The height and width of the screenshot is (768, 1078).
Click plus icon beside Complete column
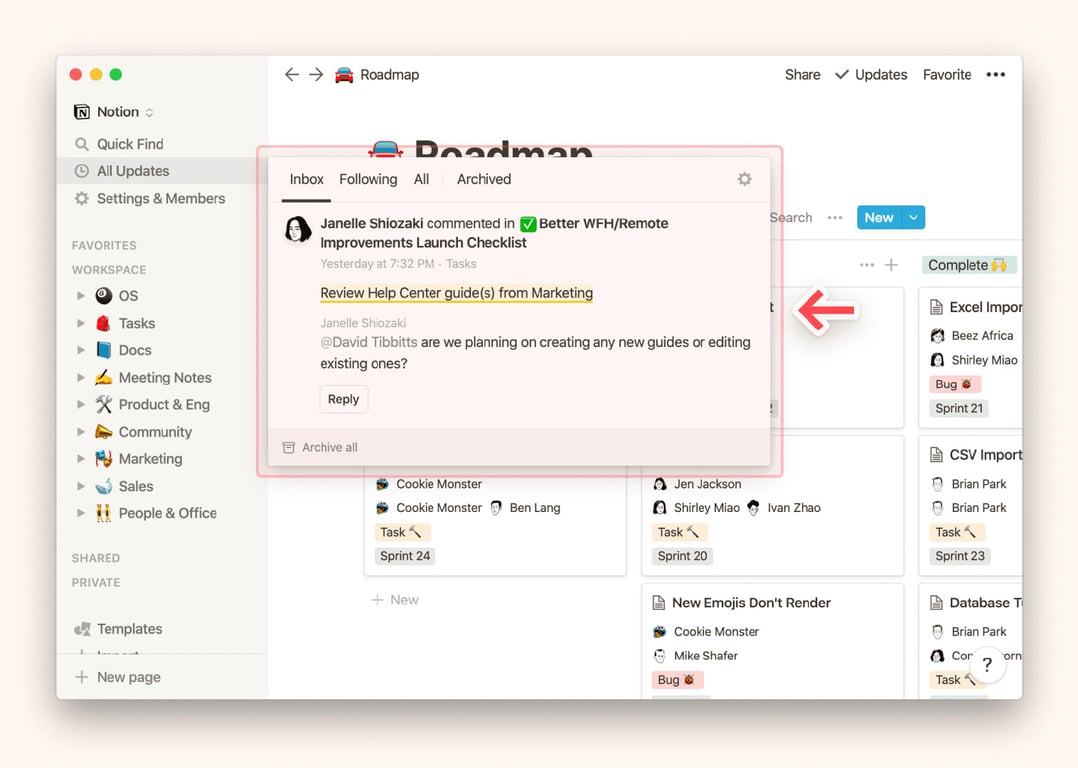coord(891,265)
